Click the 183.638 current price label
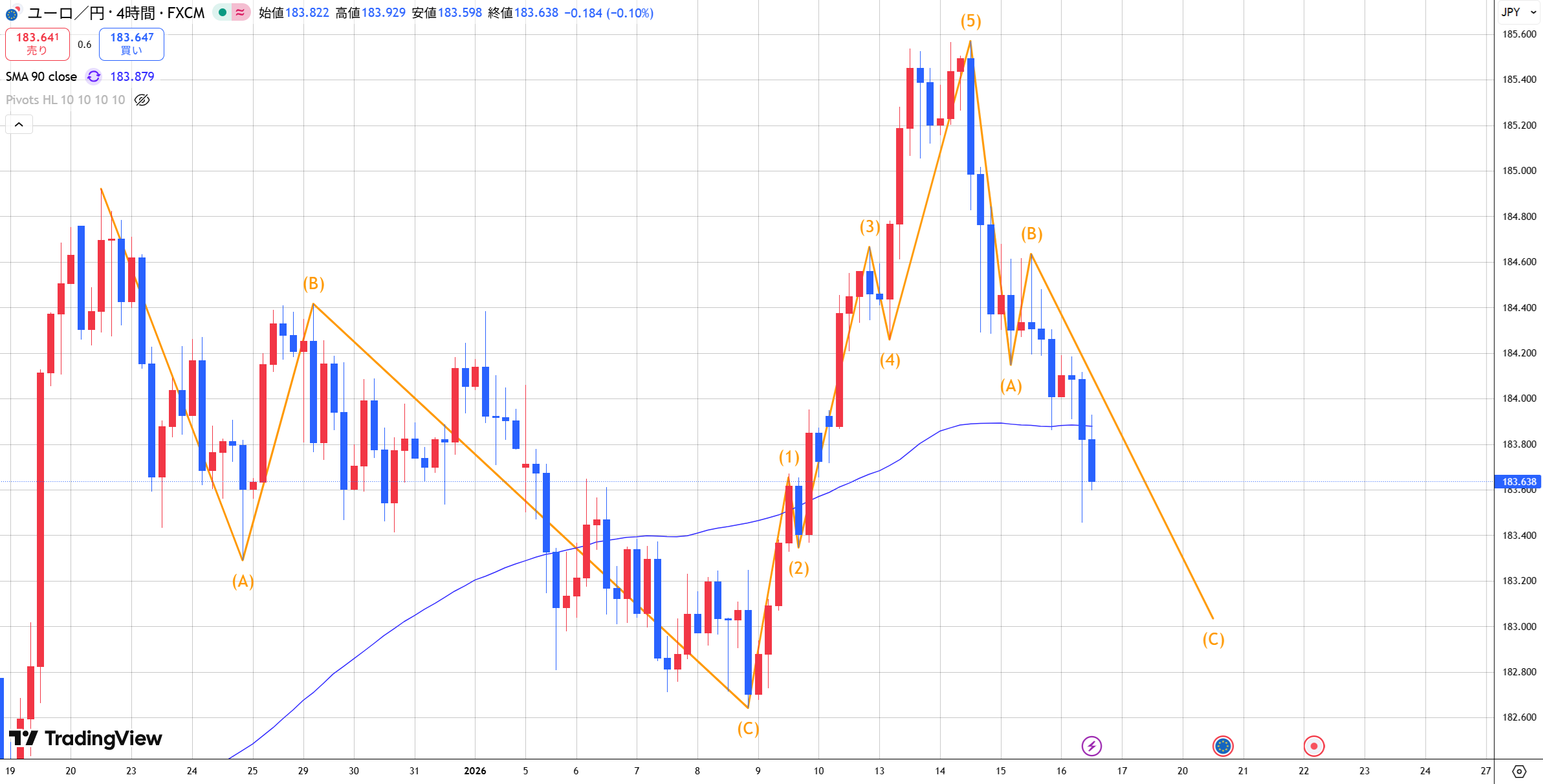Viewport: 1543px width, 784px height. click(1518, 481)
